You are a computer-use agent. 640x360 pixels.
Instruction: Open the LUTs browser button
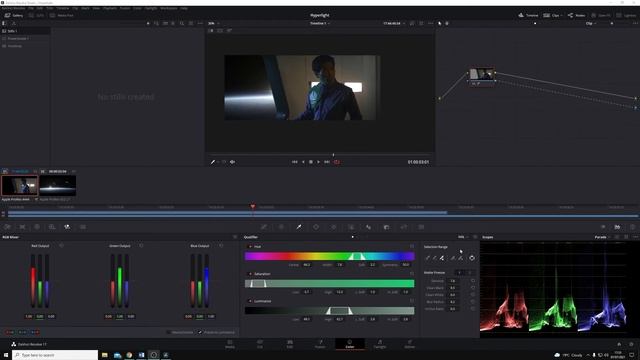click(36, 15)
